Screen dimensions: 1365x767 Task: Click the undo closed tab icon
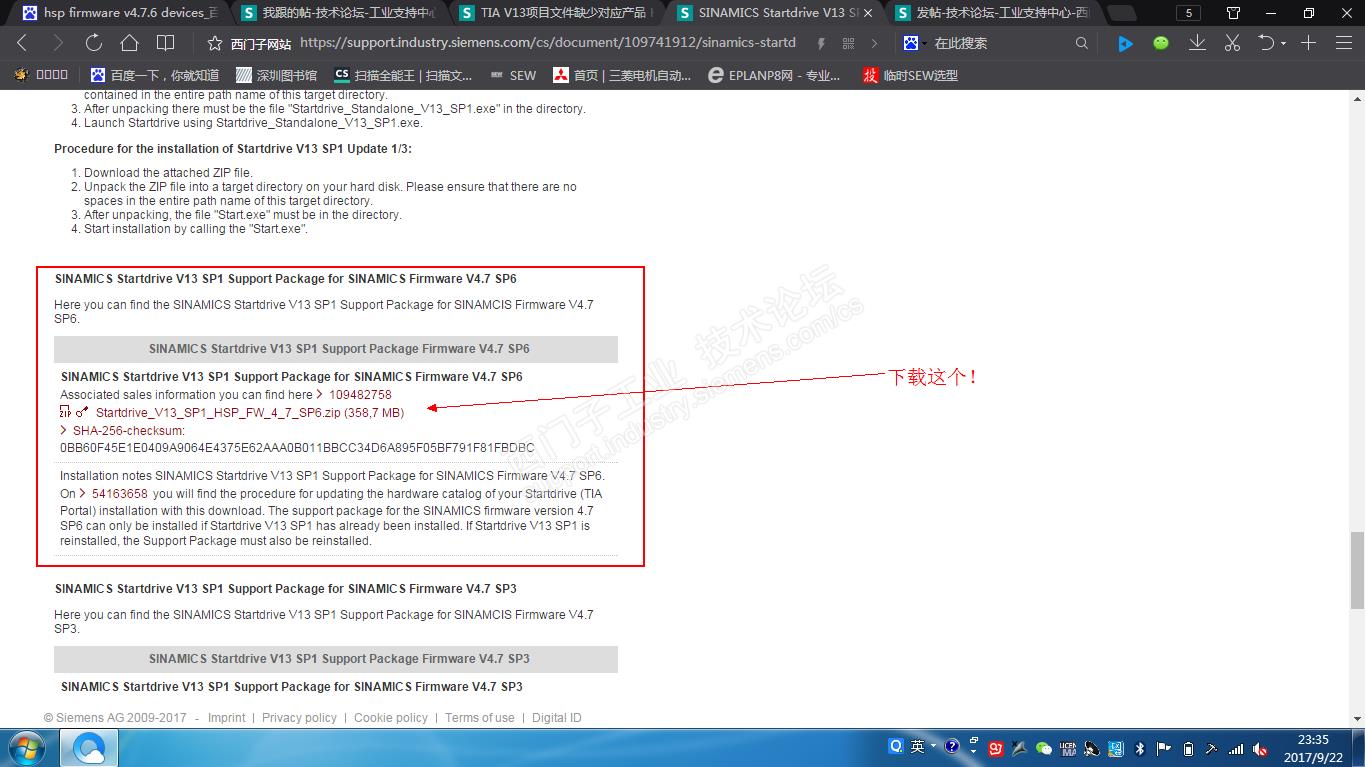coord(1266,43)
